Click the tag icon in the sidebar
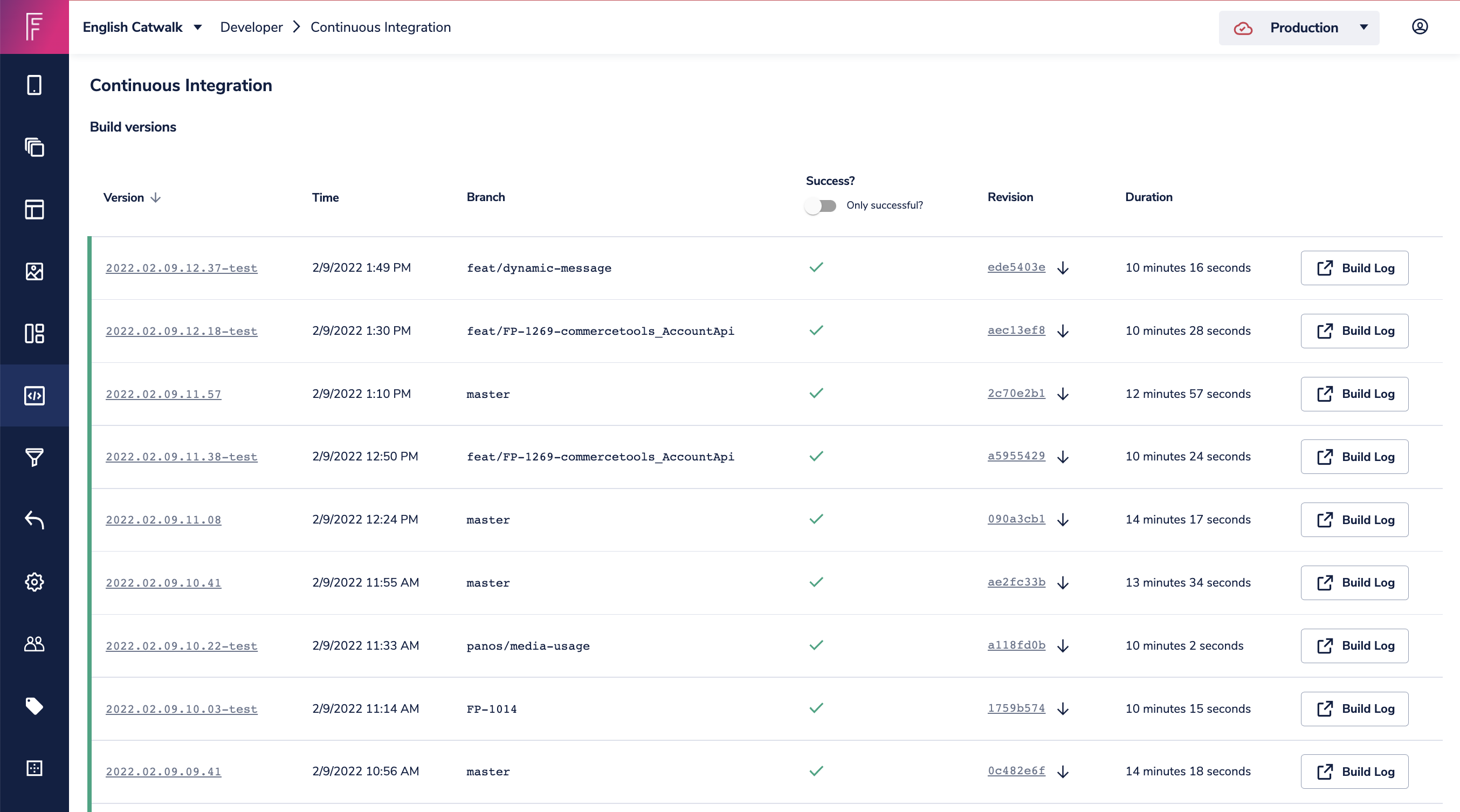Image resolution: width=1460 pixels, height=812 pixels. point(34,706)
